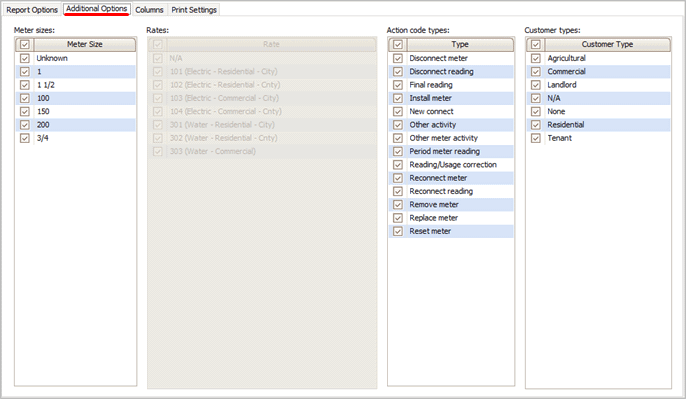686x399 pixels.
Task: Open the Print Settings tab
Action: click(x=194, y=10)
